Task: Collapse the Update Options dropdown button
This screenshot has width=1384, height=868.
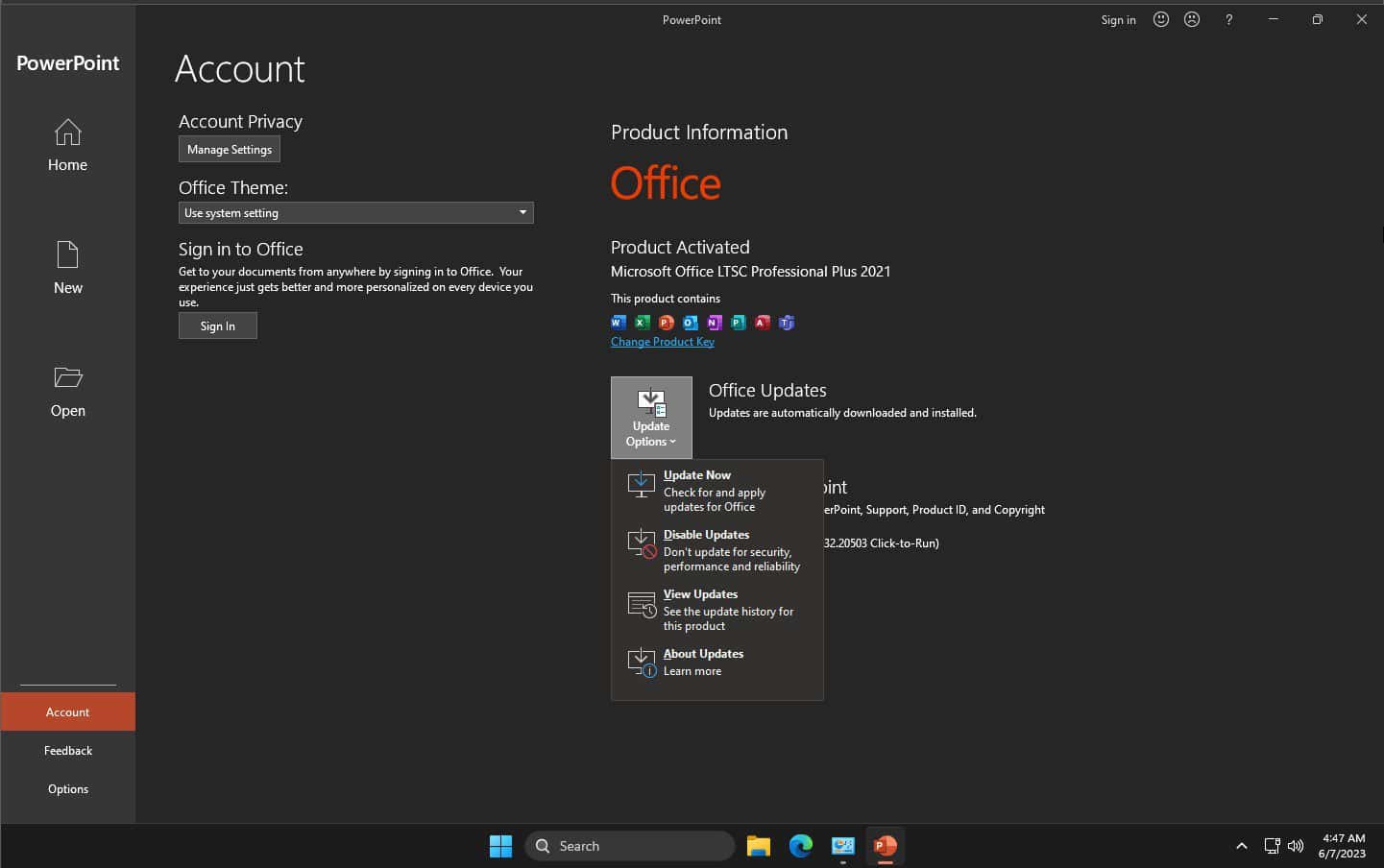Action: pos(651,418)
